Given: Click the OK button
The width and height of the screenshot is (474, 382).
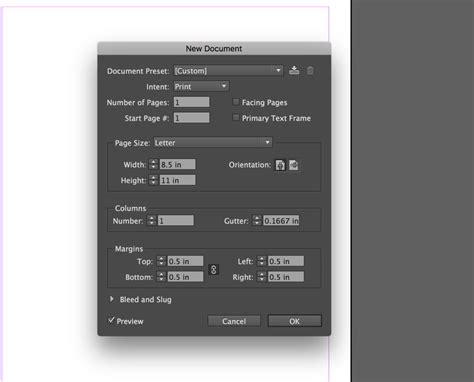Looking at the screenshot, I should click(x=295, y=321).
